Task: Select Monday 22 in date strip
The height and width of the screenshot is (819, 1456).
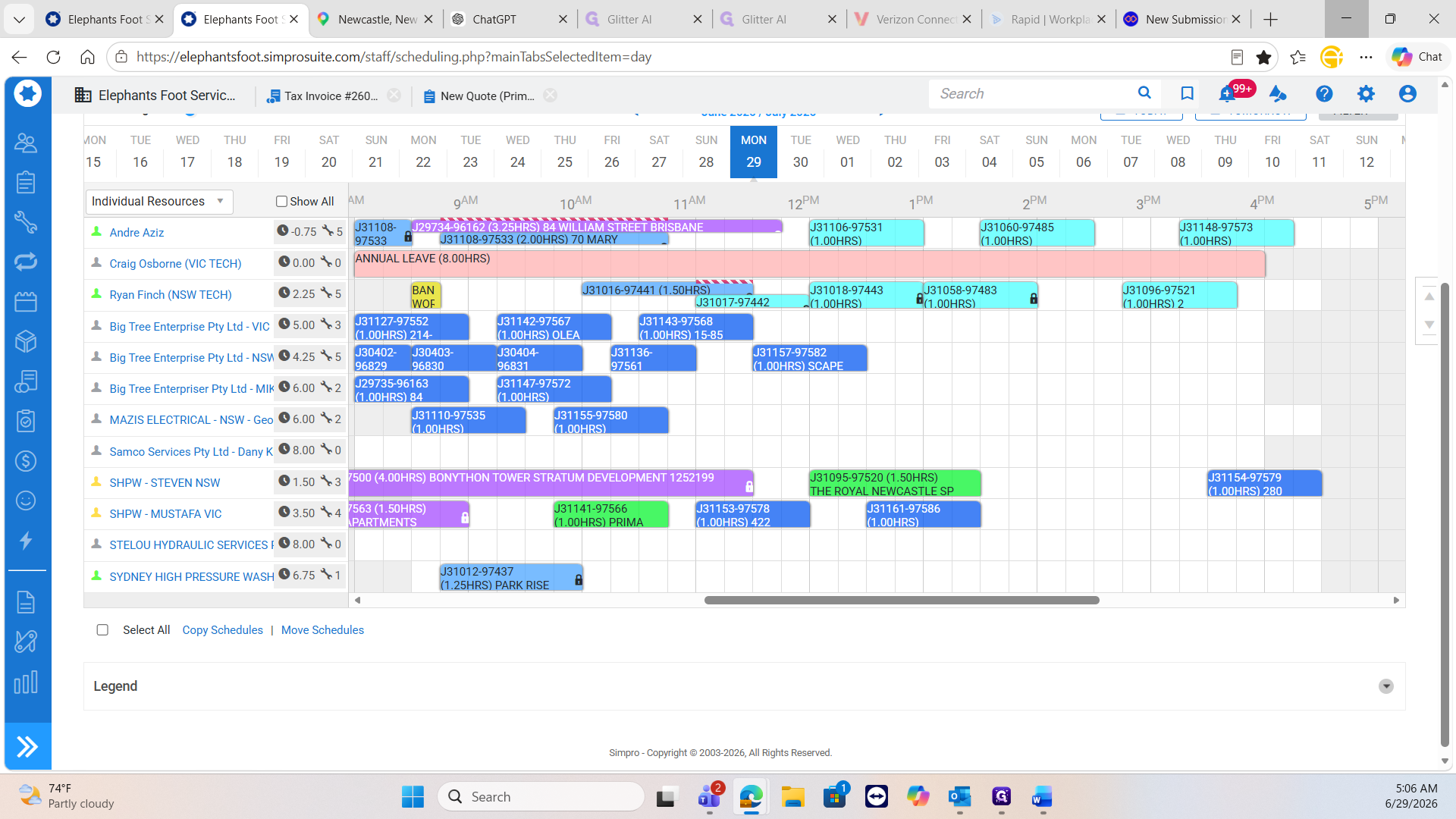Action: (x=423, y=152)
